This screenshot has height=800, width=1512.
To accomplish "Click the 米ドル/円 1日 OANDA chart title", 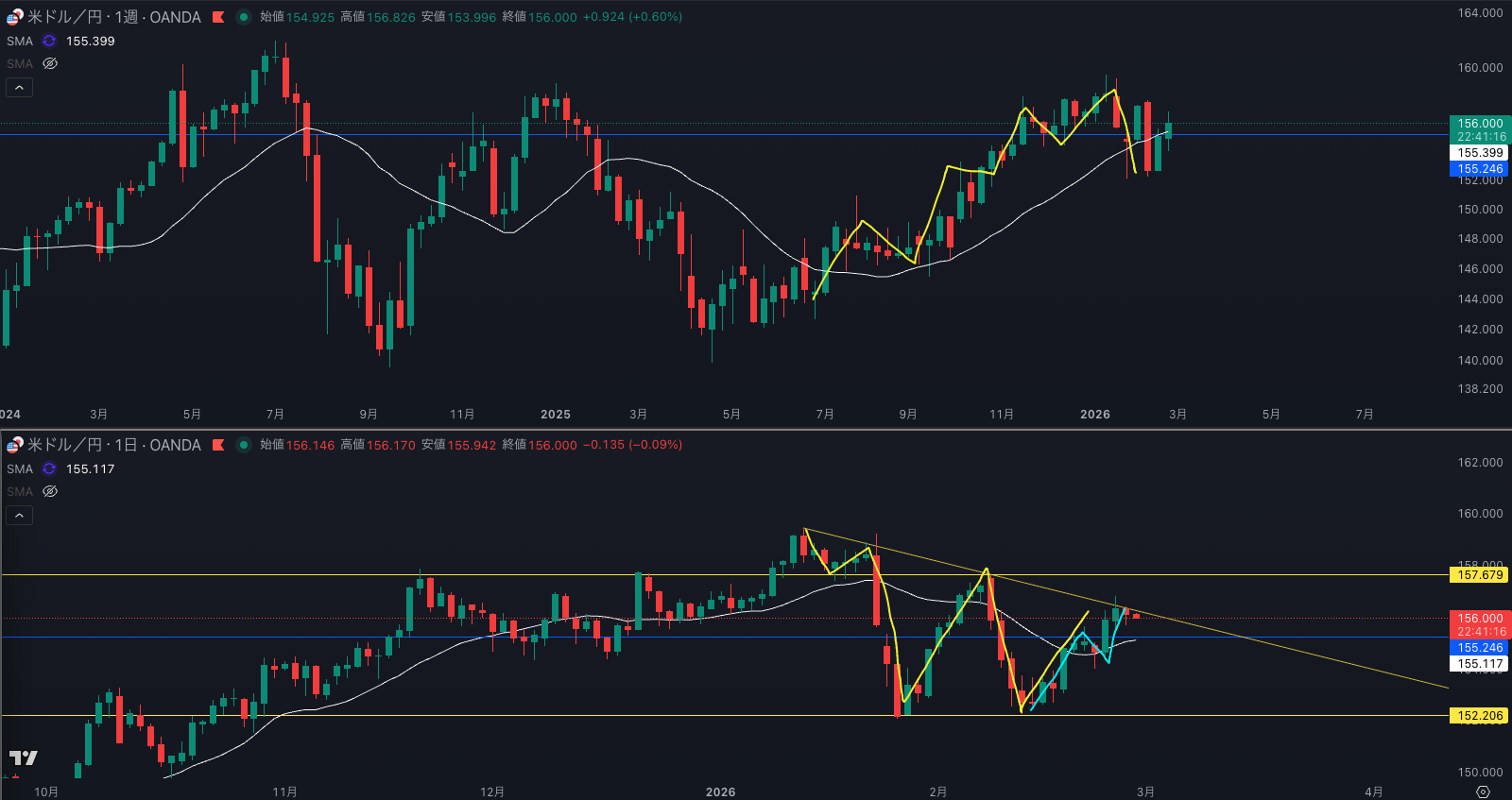I will (x=113, y=445).
